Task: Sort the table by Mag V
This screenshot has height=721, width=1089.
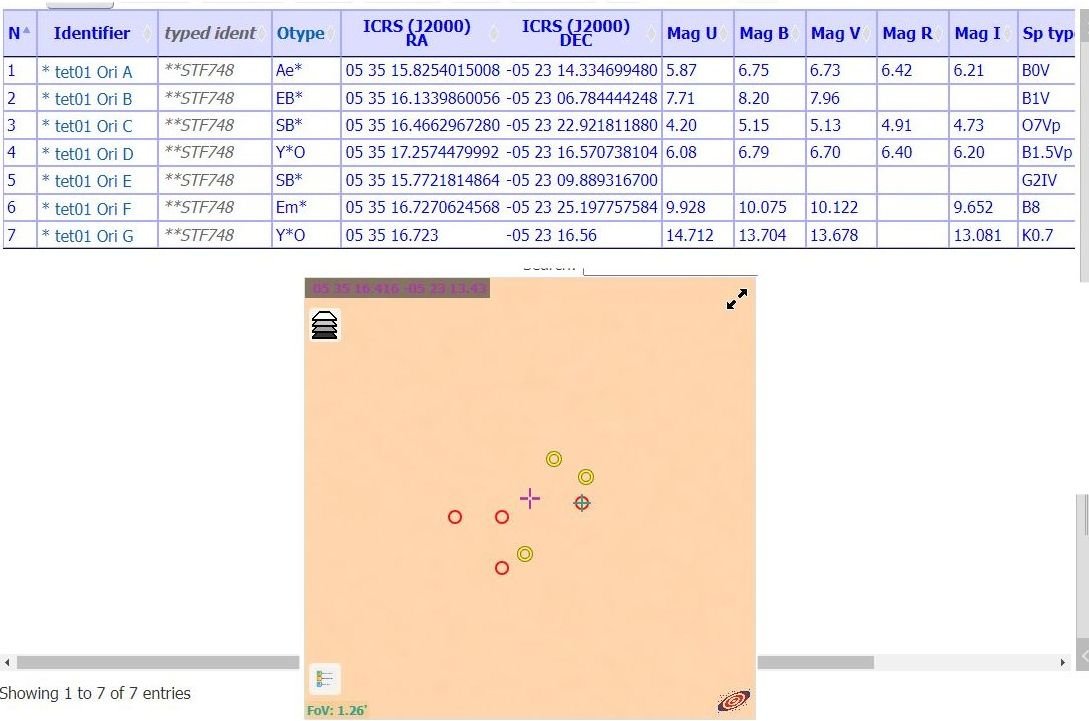Action: point(841,33)
